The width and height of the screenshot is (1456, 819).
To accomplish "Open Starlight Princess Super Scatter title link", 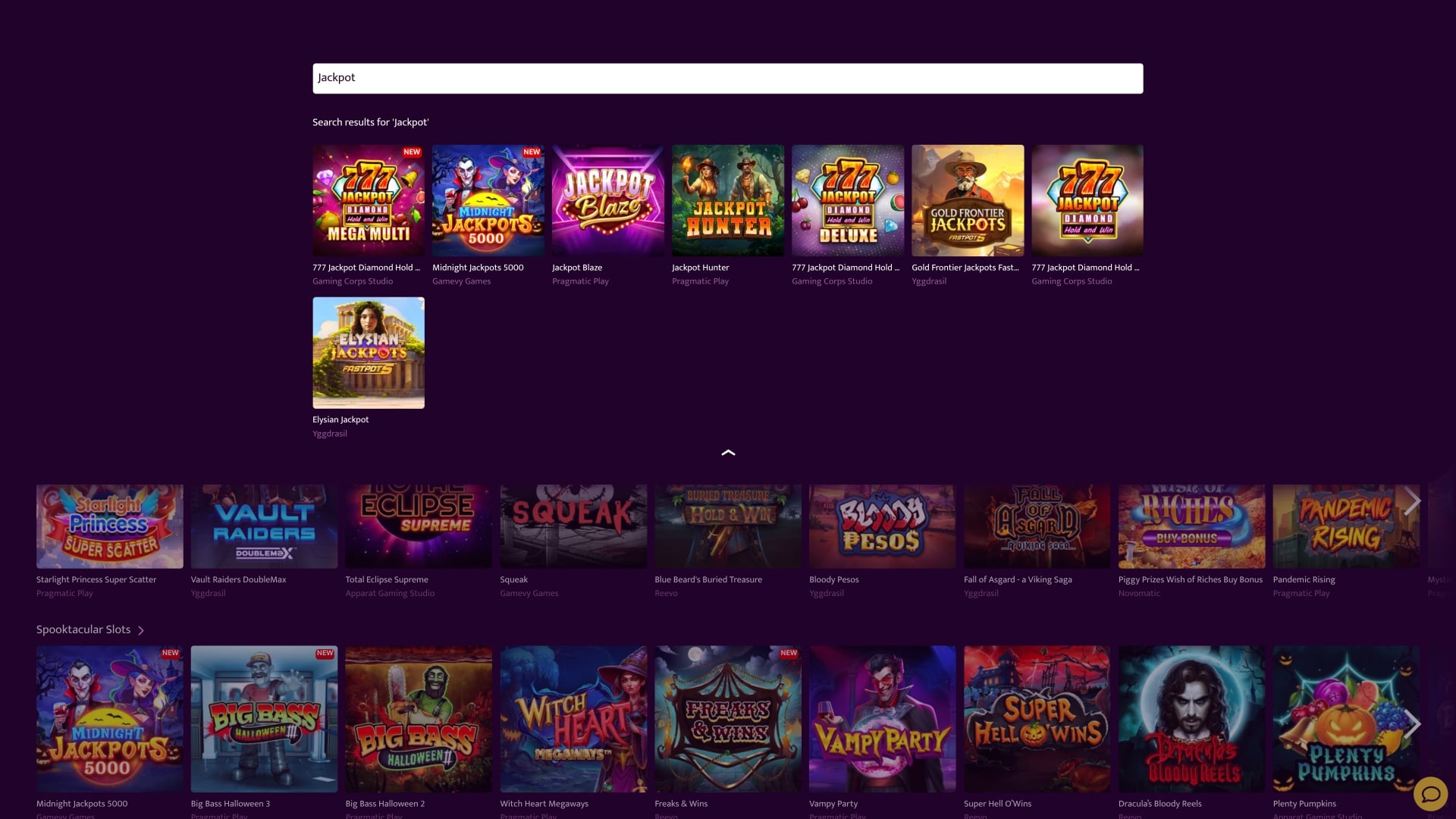I will coord(96,579).
